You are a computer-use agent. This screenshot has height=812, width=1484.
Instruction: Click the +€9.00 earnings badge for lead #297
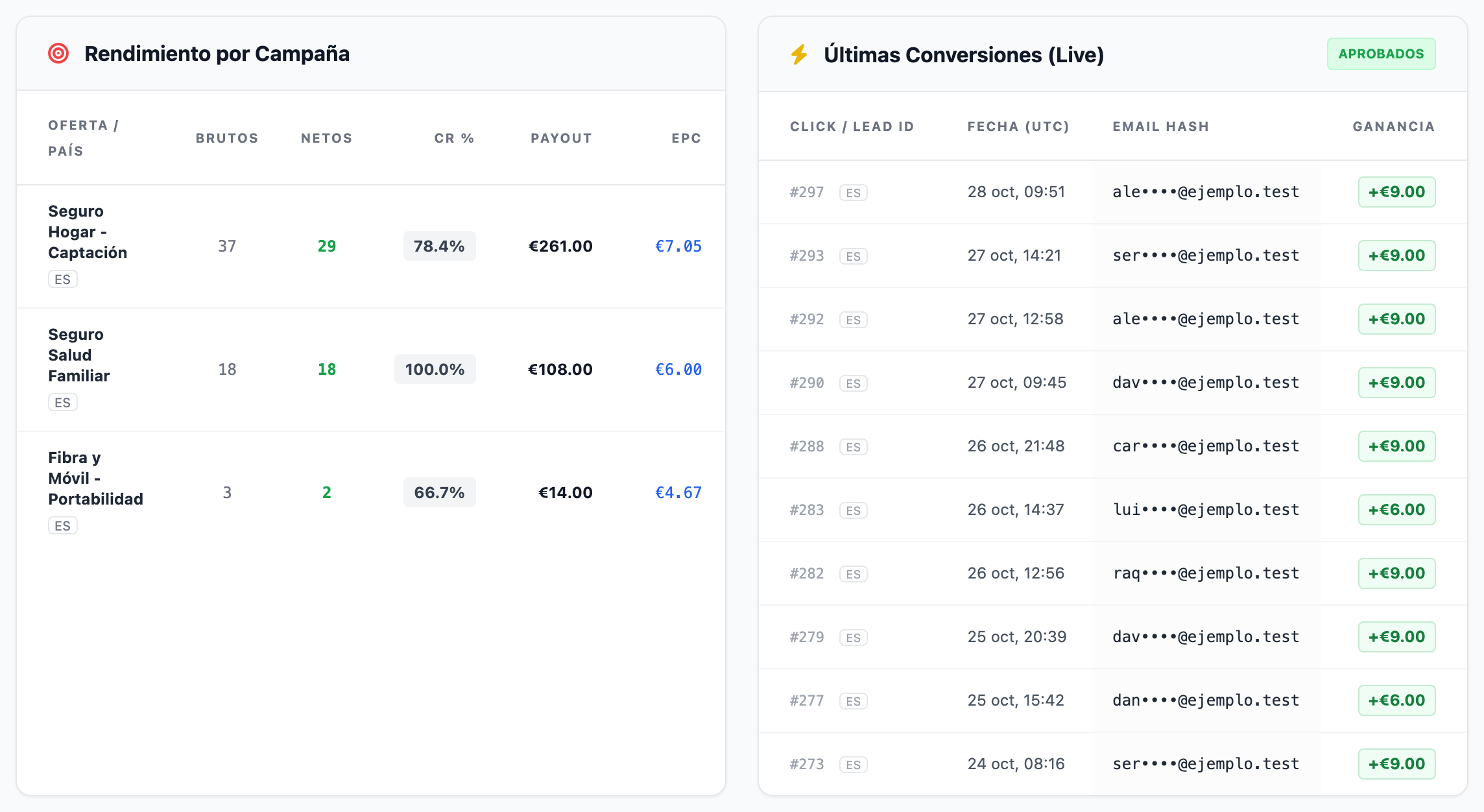tap(1397, 192)
